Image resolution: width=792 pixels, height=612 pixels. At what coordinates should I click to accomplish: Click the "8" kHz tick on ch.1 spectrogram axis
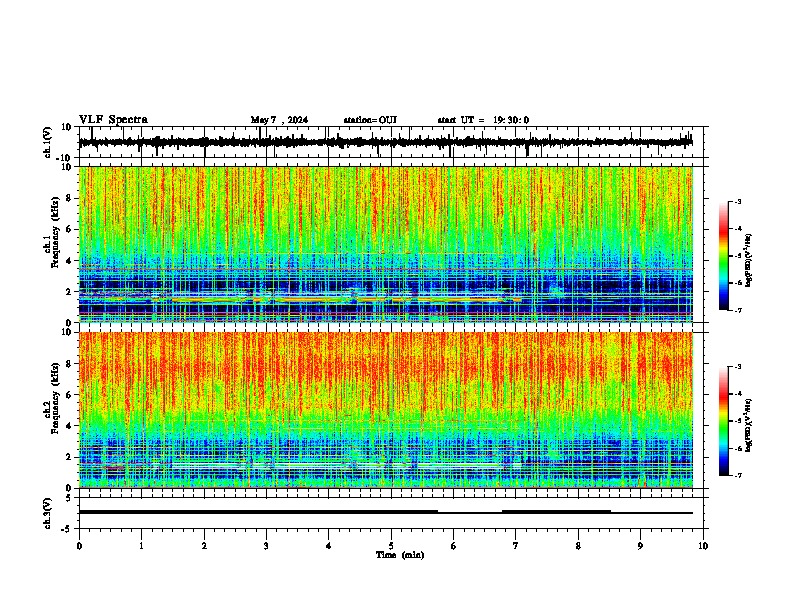point(70,198)
